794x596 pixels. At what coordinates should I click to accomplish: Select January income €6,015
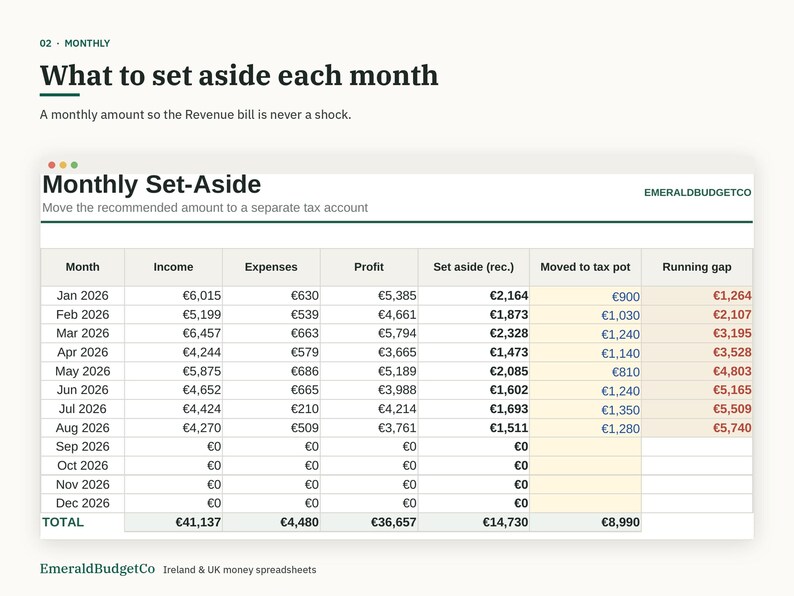click(173, 296)
